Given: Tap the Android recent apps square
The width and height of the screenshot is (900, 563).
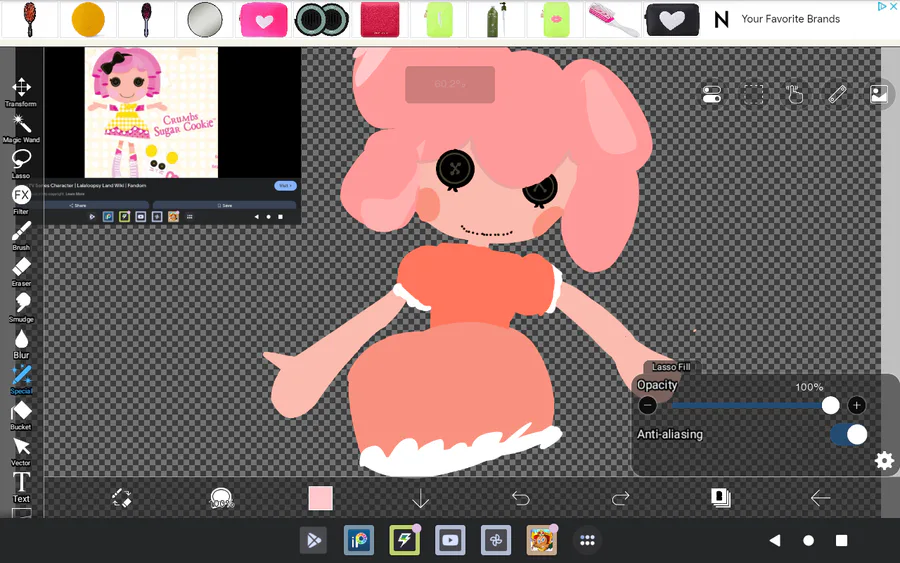Looking at the screenshot, I should tap(841, 541).
